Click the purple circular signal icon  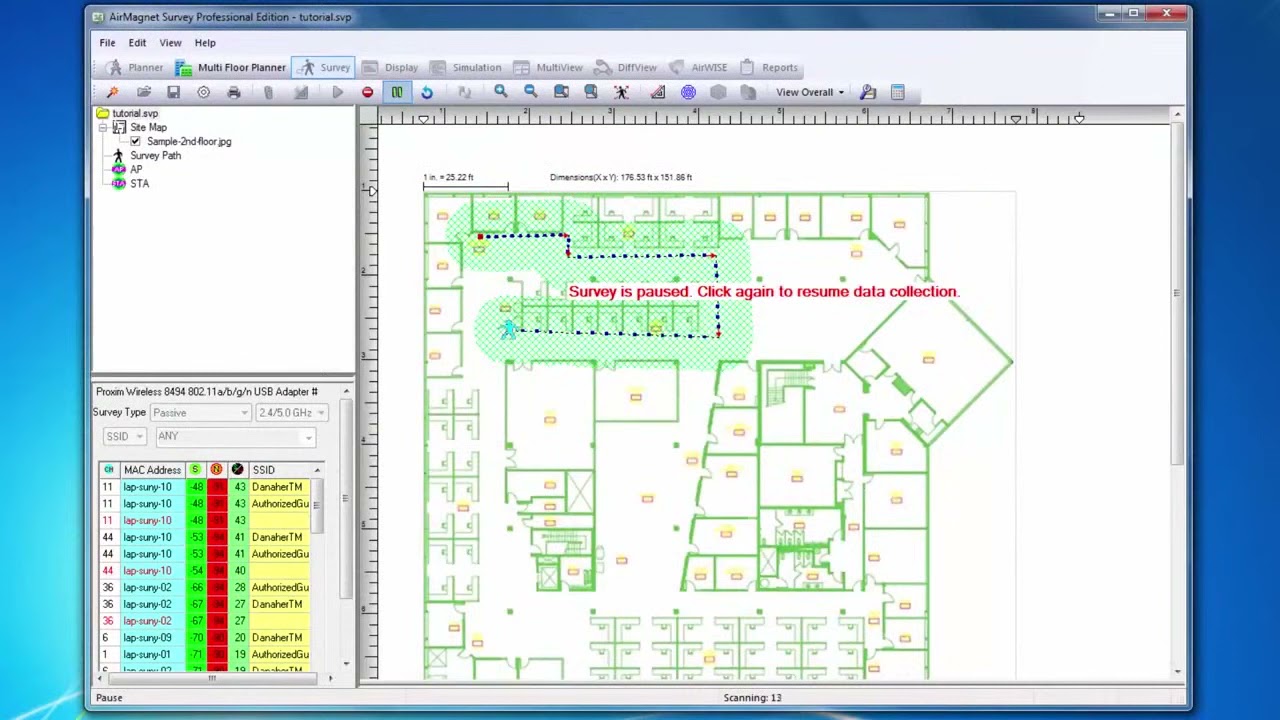[x=688, y=92]
